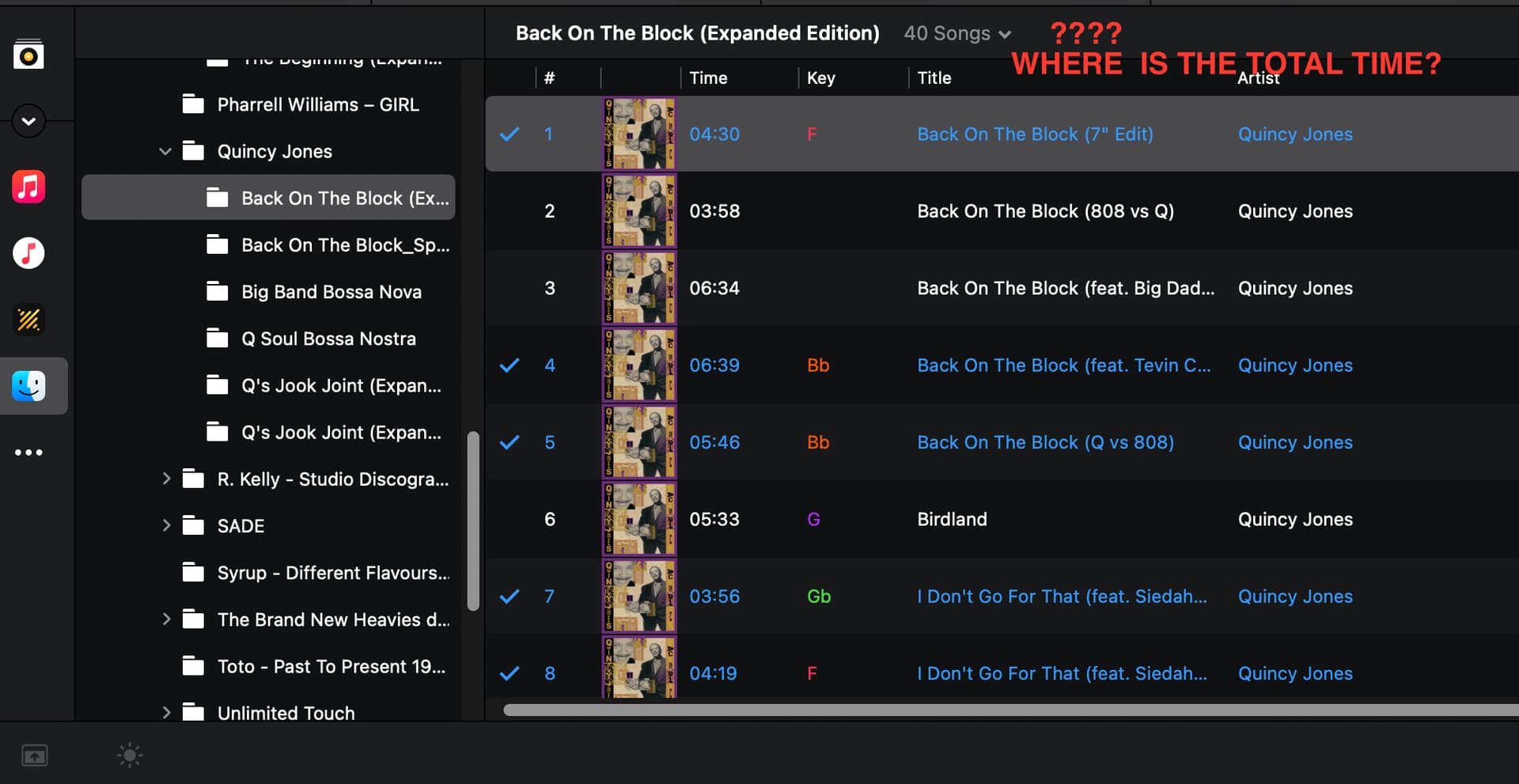
Task: Expand the circular chevron sidebar button
Action: coord(28,121)
